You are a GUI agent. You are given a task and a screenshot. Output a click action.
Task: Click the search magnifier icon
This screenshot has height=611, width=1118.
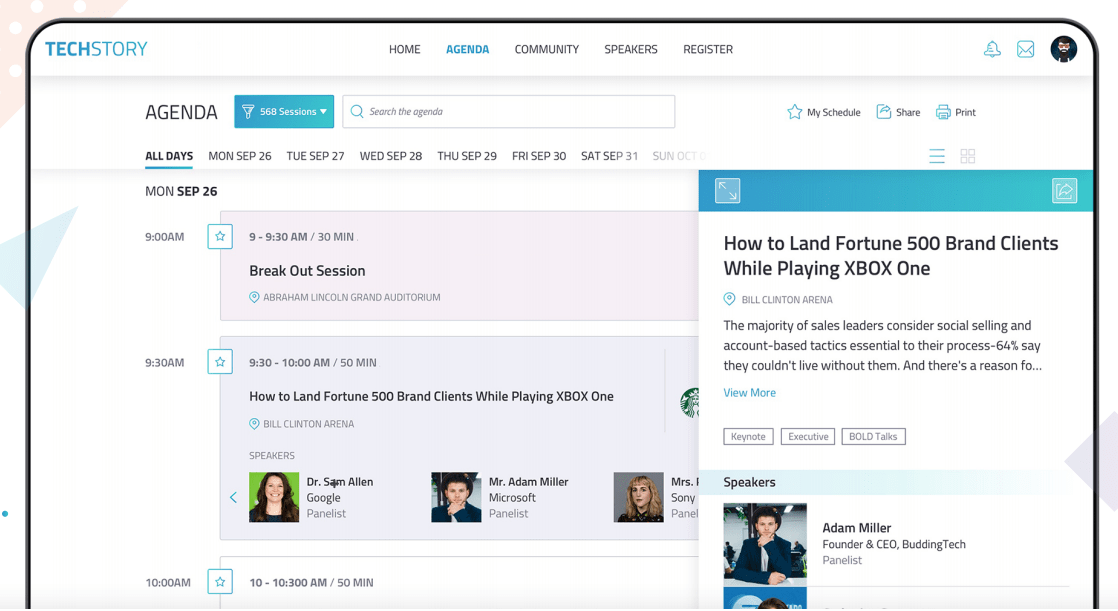357,111
